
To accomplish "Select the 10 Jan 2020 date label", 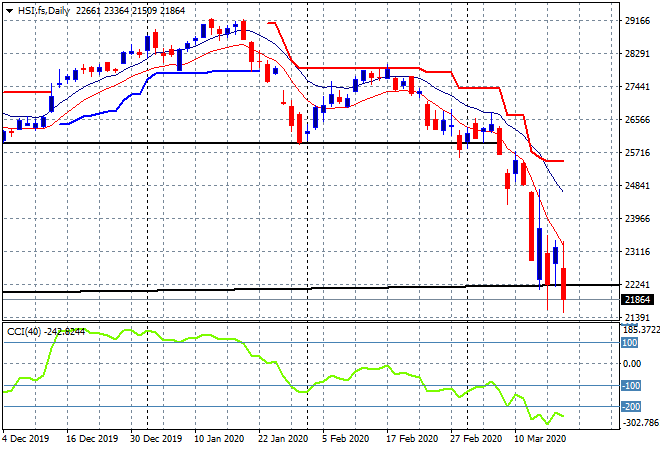I will pos(219,439).
